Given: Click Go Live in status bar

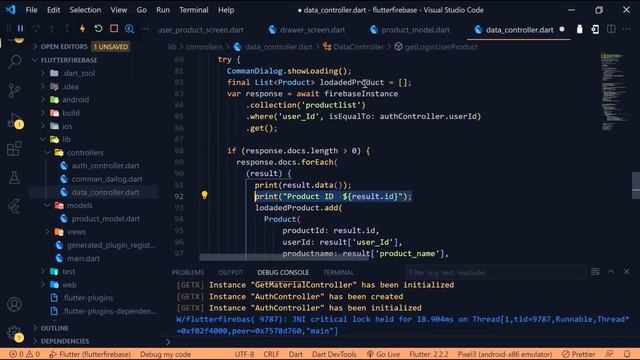Looking at the screenshot, I should [383, 354].
